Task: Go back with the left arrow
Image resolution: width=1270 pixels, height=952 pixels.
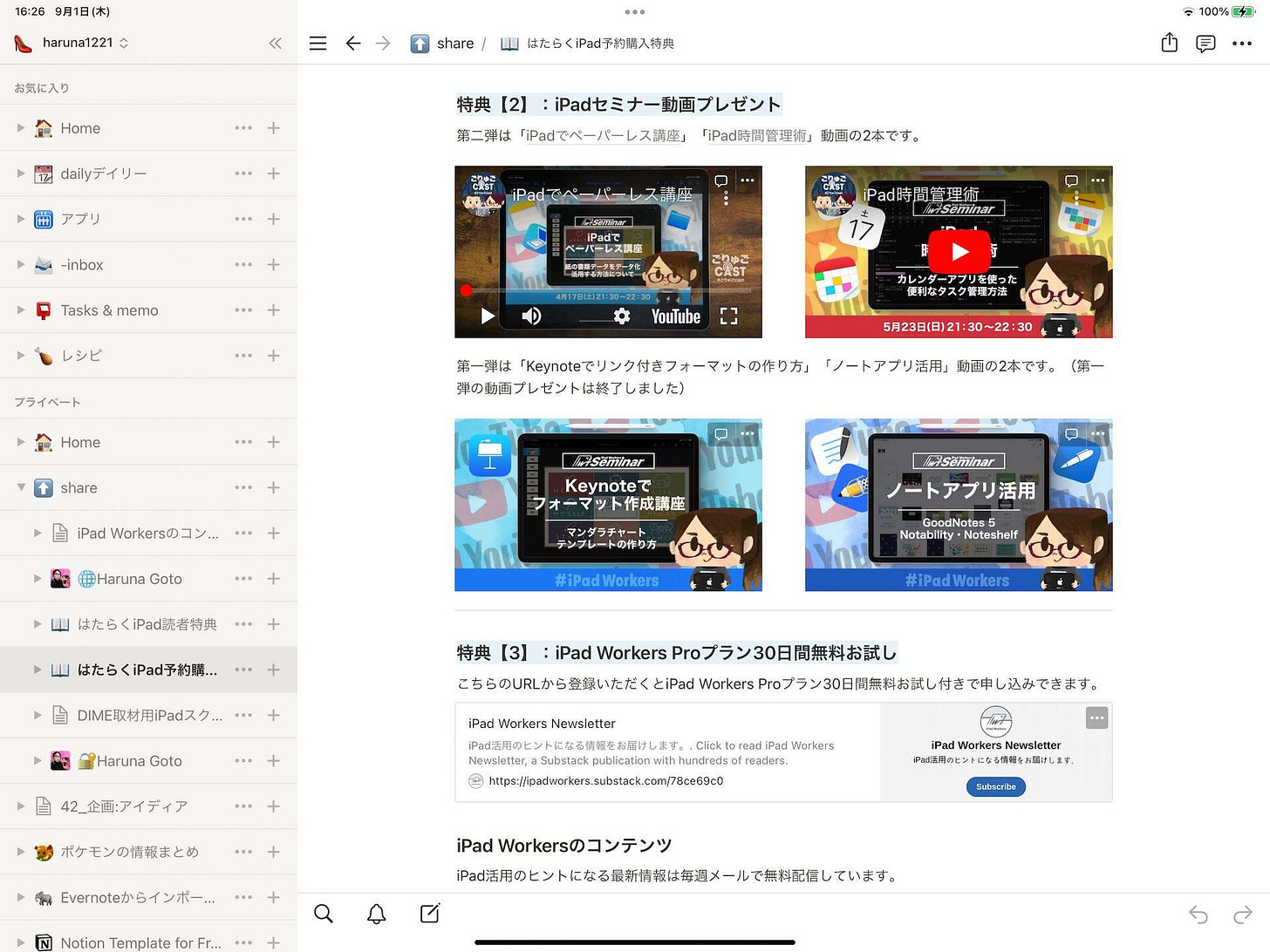Action: [x=353, y=43]
